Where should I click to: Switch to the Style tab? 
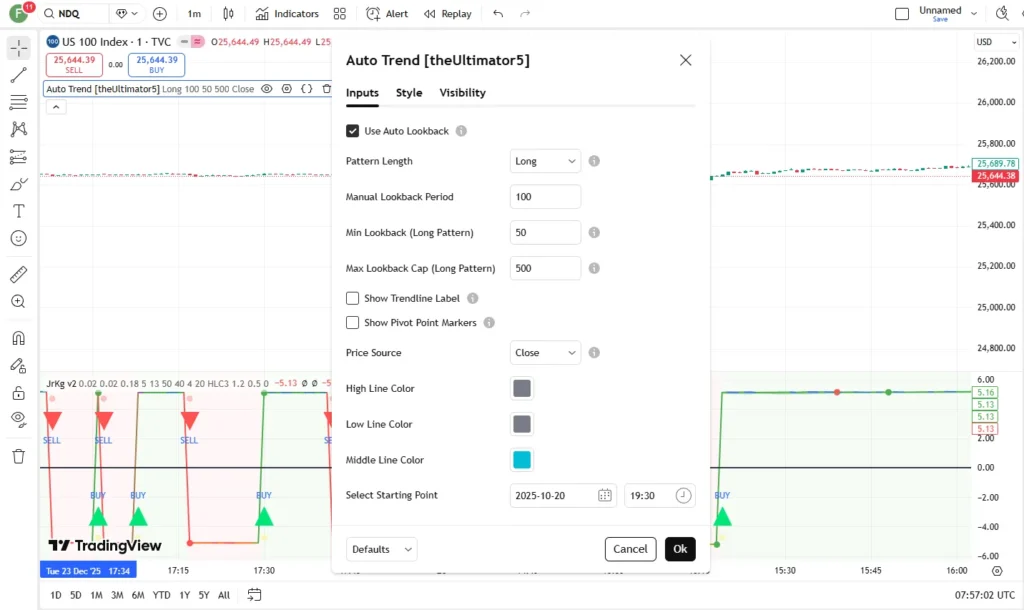click(x=409, y=93)
